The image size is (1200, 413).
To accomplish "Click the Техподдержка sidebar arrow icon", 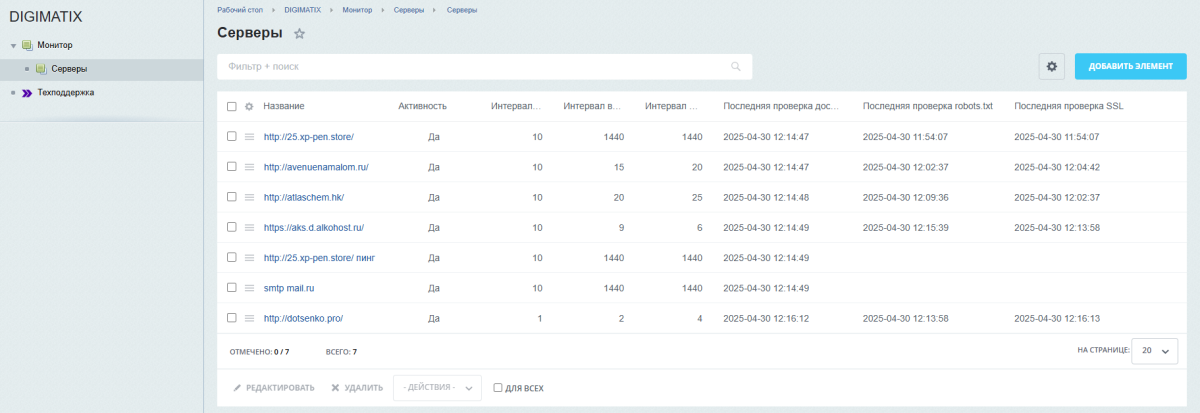I will 26,93.
